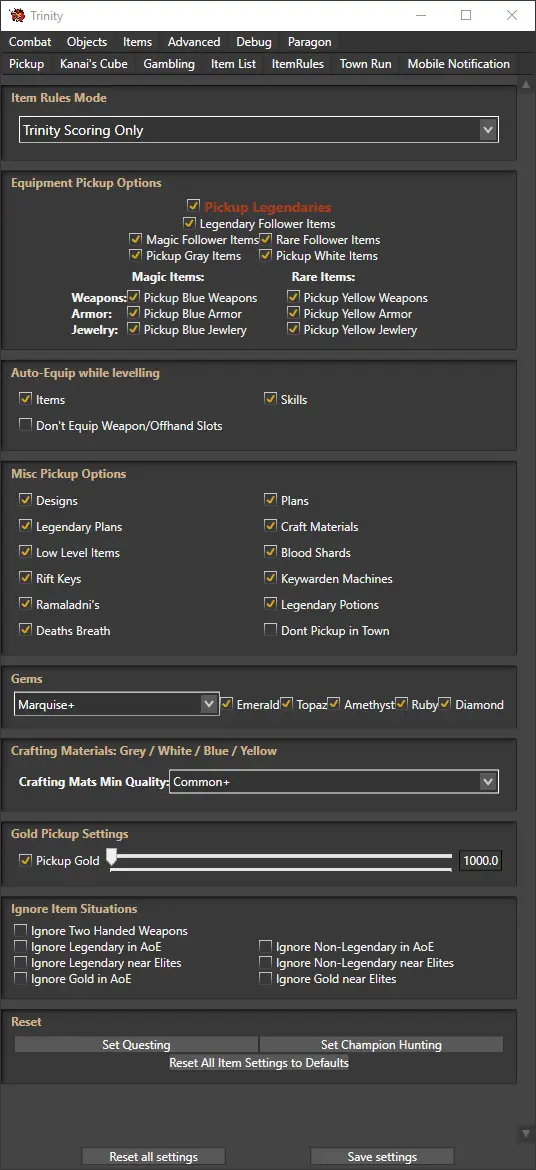This screenshot has height=1170, width=536.
Task: Toggle Pickup Blue Weapons
Action: (133, 297)
